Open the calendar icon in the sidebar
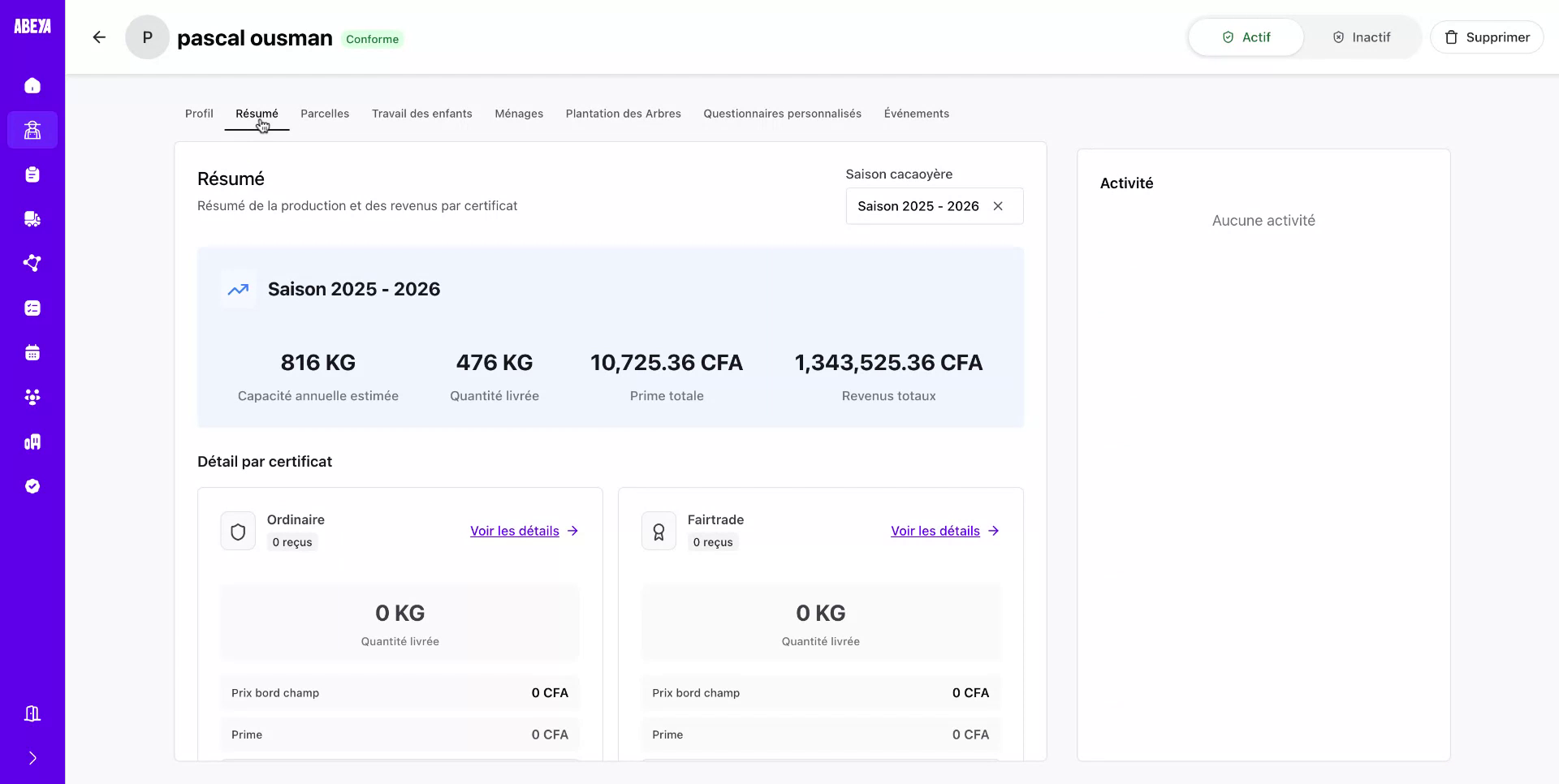Screen dimensions: 1559x784 coord(32,353)
